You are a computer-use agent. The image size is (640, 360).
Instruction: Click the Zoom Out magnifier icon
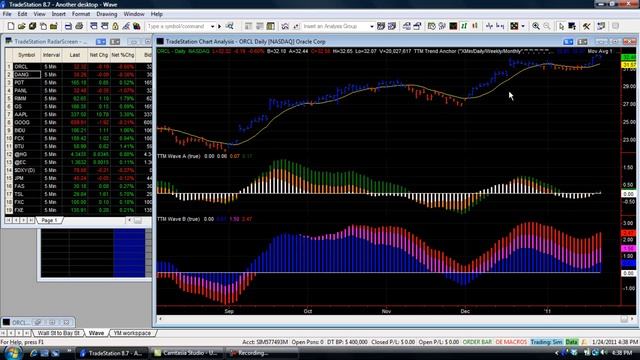547,26
